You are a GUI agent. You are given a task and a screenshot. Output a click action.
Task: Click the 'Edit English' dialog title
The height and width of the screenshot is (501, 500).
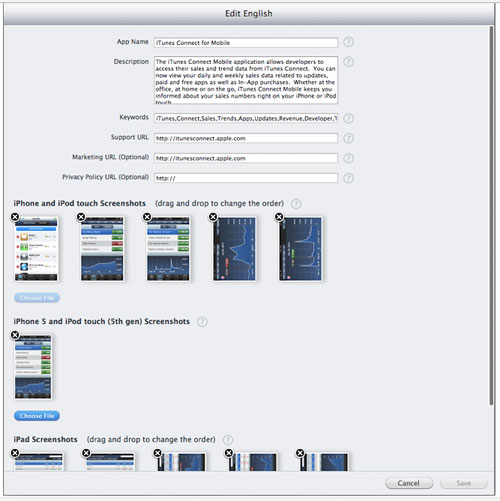click(x=249, y=14)
